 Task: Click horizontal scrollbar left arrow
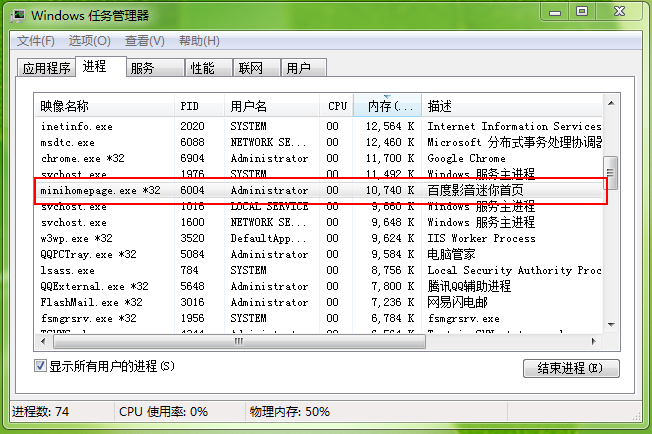43,342
